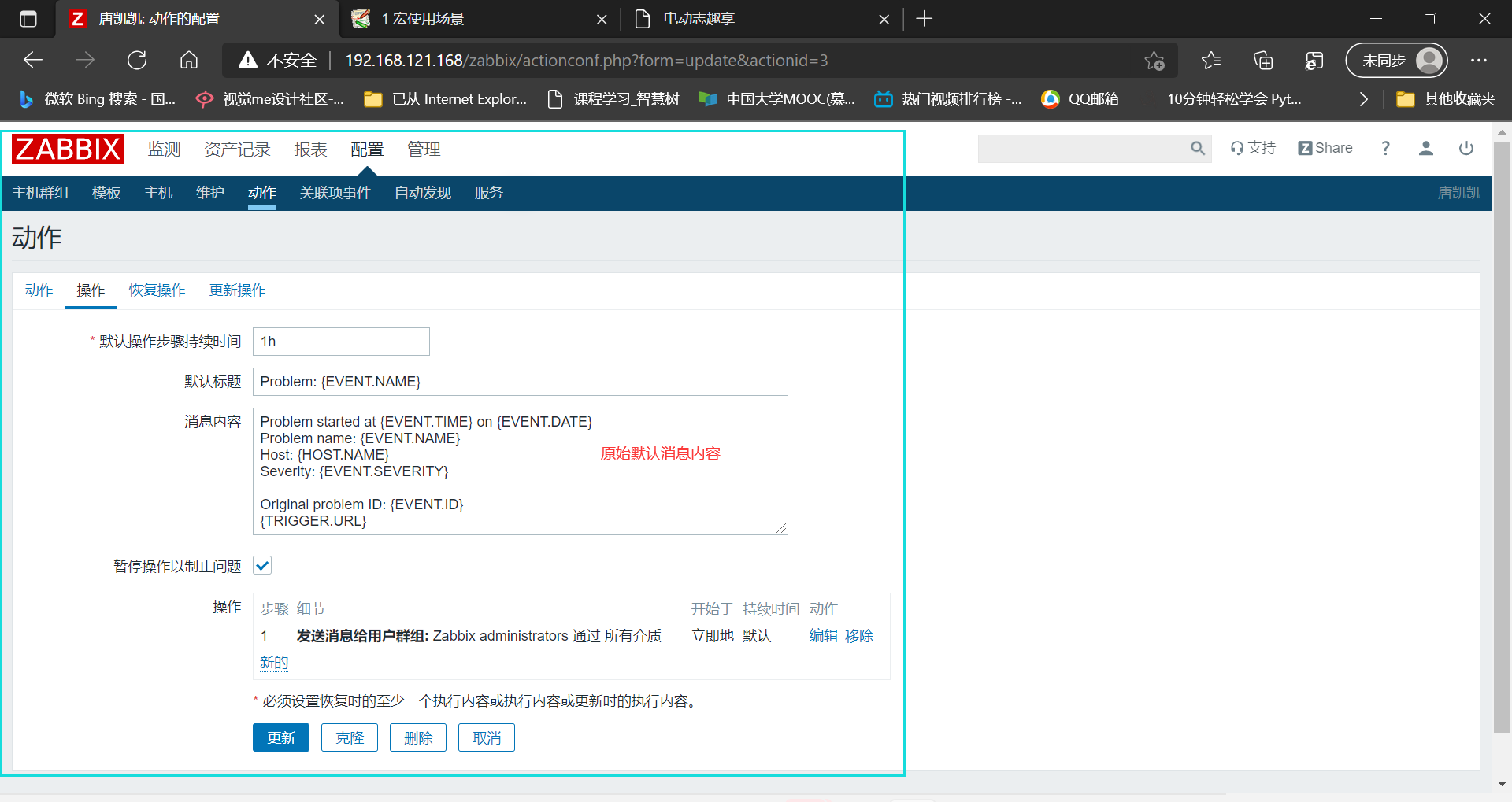The image size is (1512, 802).
Task: Switch to the 动作 form tab
Action: [x=39, y=290]
